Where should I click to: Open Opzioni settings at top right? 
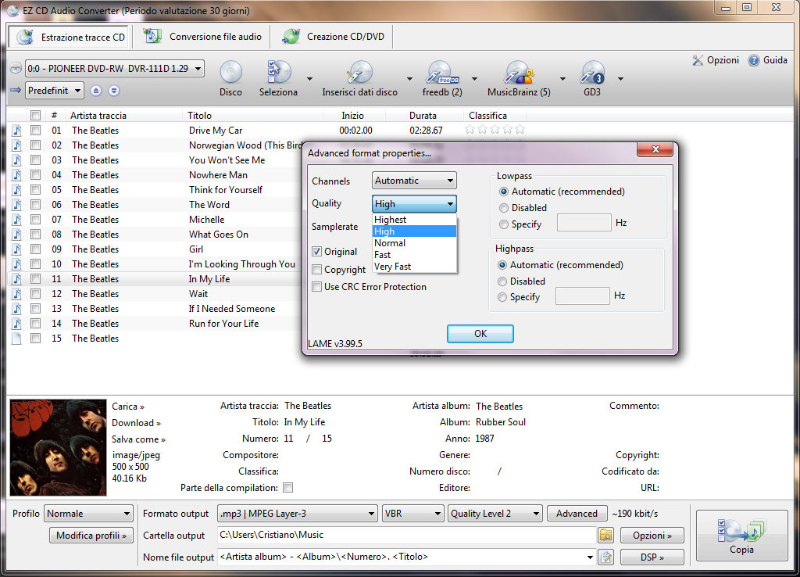coord(715,60)
